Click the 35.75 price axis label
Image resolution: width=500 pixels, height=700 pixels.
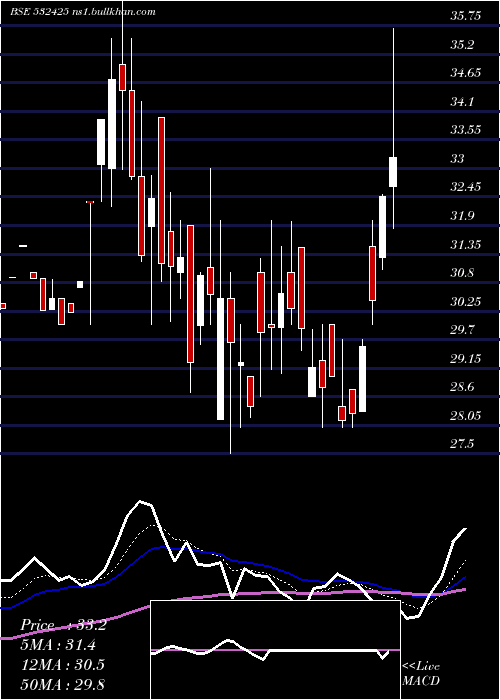click(466, 16)
